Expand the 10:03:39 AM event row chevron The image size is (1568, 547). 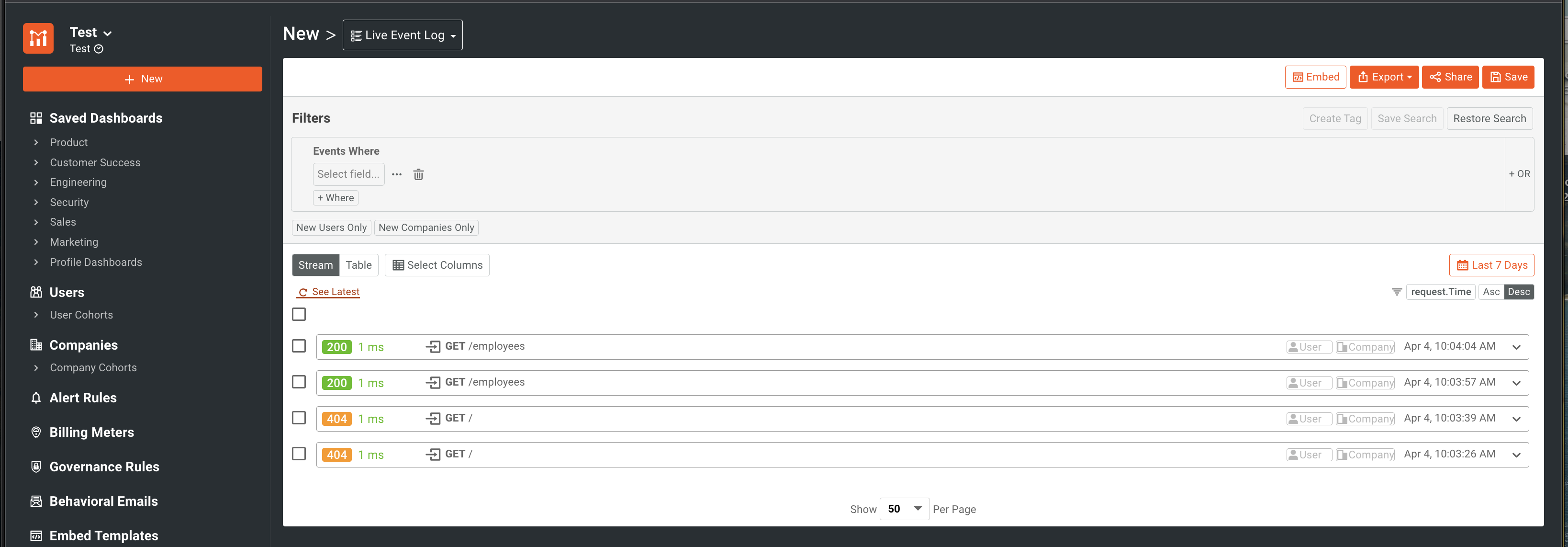pyautogui.click(x=1516, y=419)
